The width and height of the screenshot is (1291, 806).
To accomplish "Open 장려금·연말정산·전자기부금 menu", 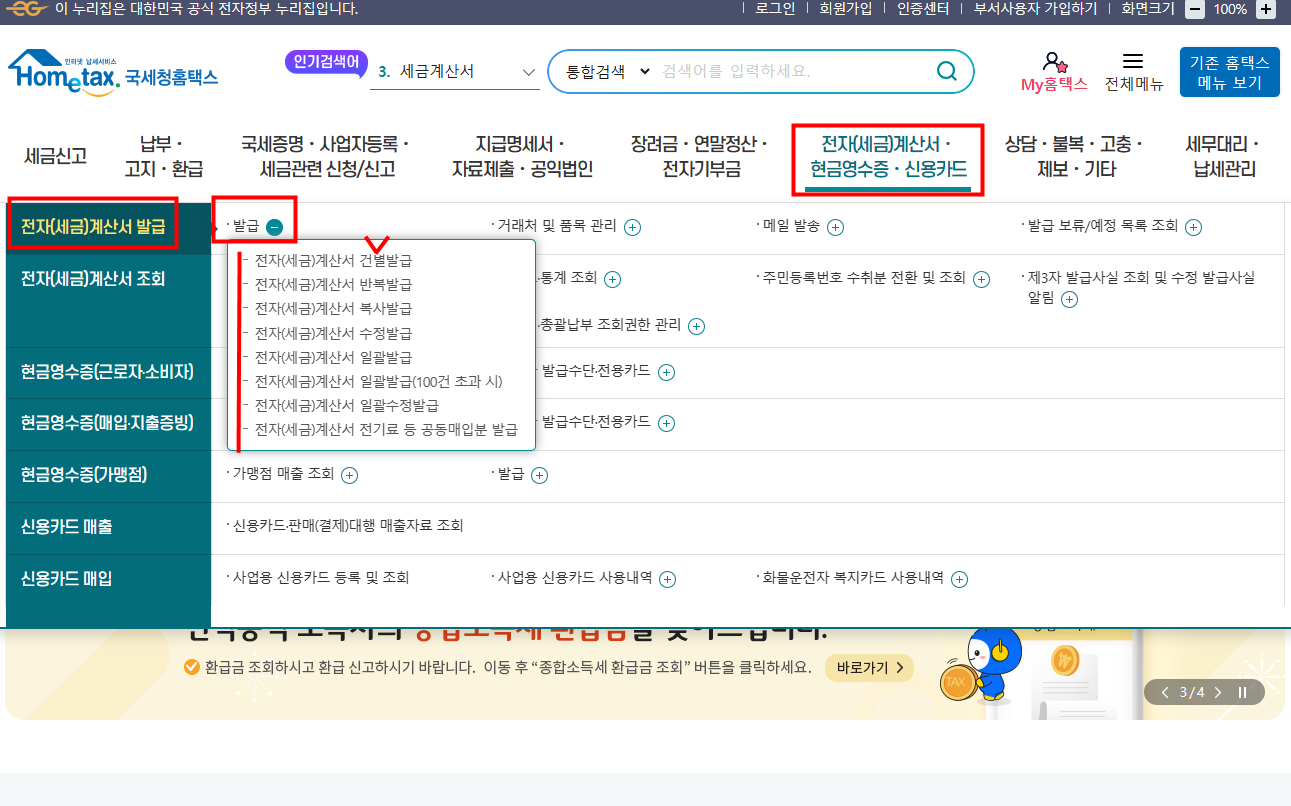I will pos(700,156).
